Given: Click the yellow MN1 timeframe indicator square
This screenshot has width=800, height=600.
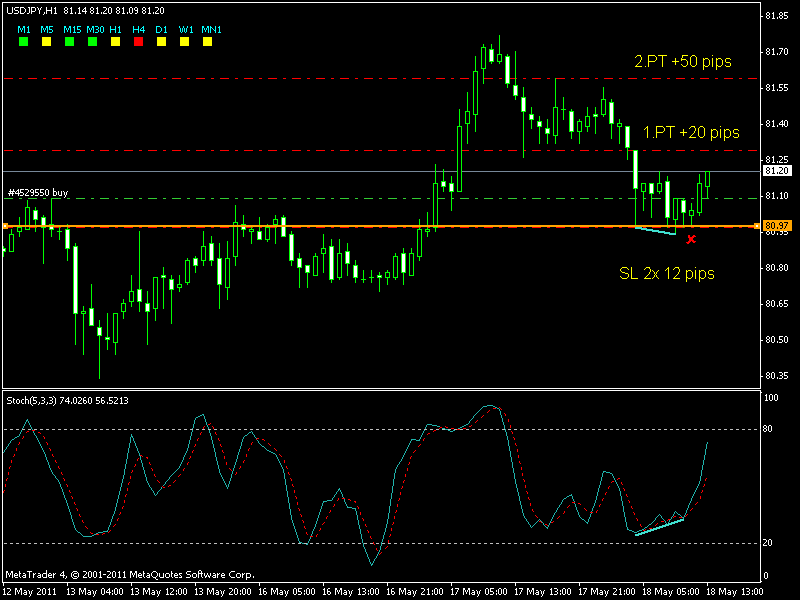Looking at the screenshot, I should click(x=207, y=42).
